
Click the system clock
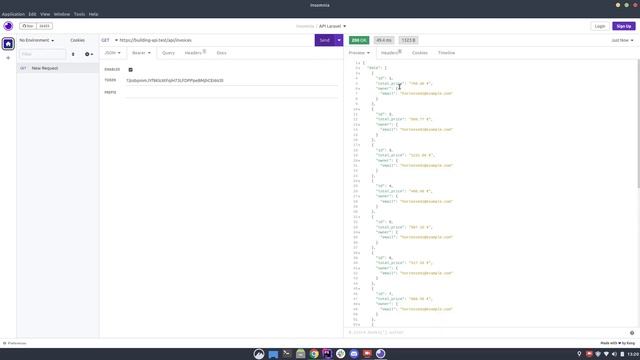(633, 354)
